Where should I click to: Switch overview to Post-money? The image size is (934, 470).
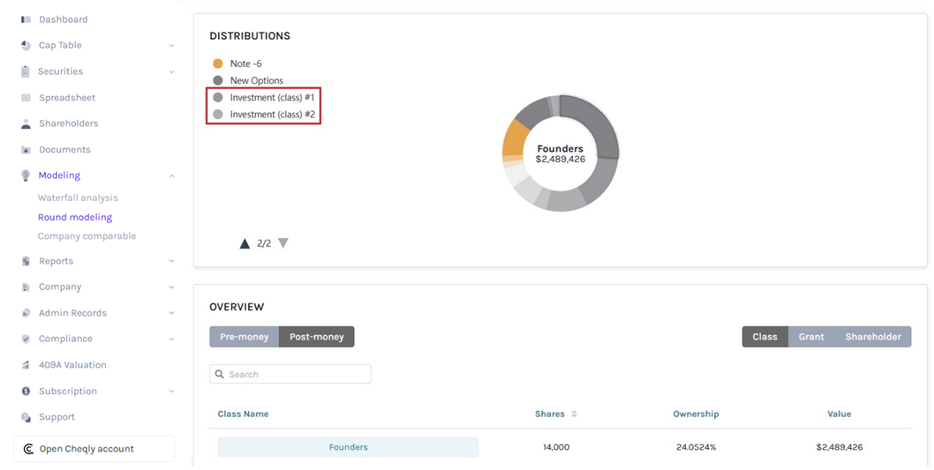(x=316, y=337)
